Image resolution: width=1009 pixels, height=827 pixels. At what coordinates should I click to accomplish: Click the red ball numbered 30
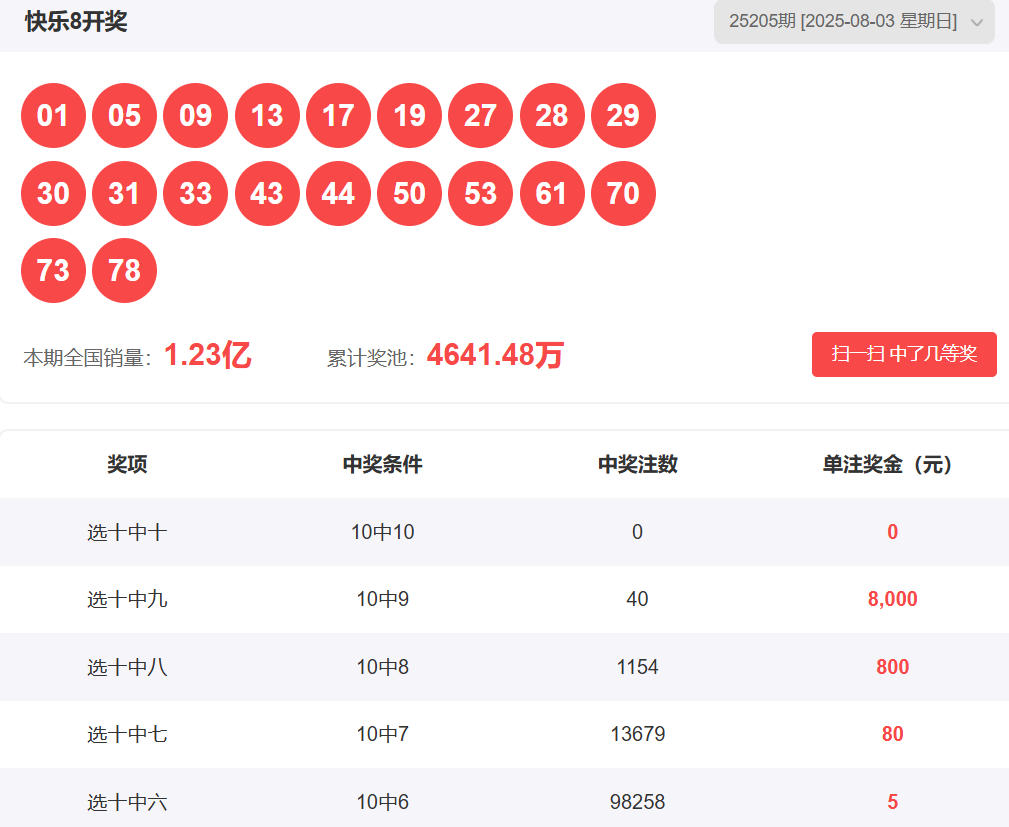[53, 193]
